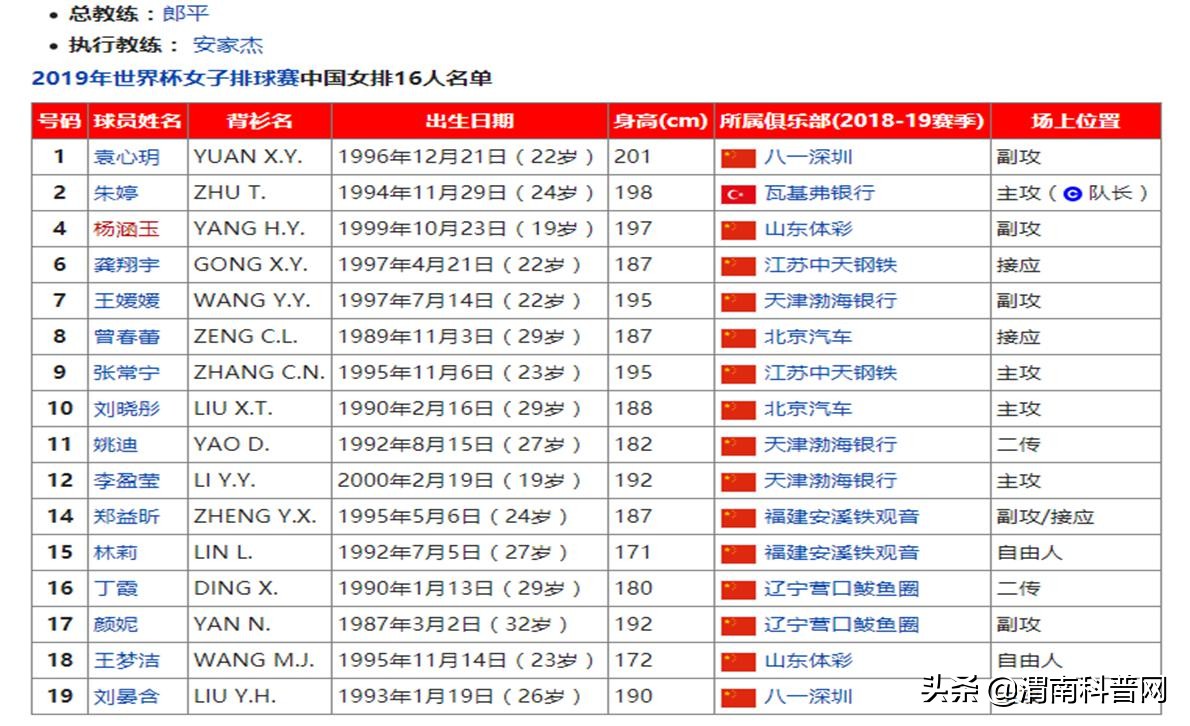Open player link 张常宁
1190x726 pixels.
tap(127, 372)
